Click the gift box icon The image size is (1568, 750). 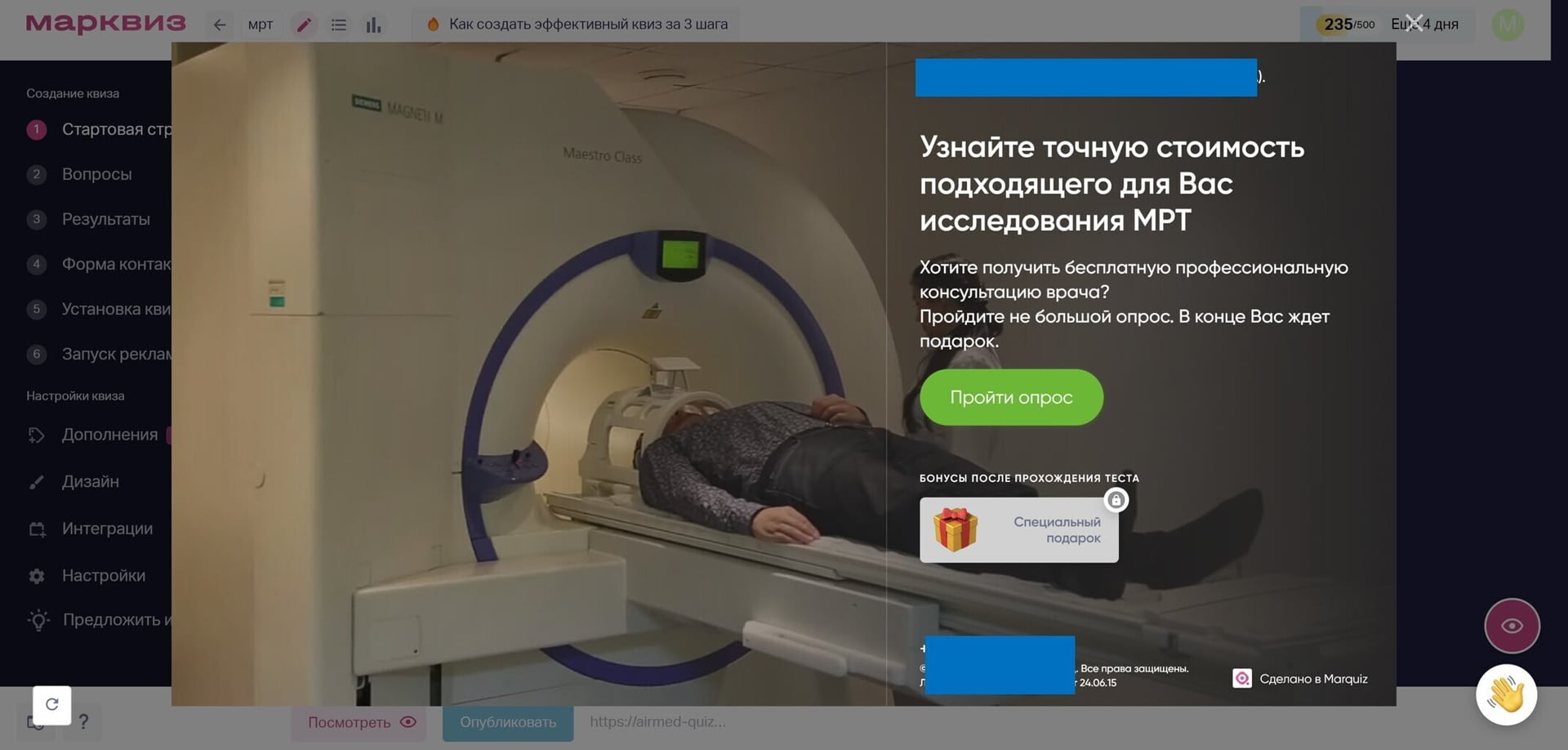click(x=955, y=529)
